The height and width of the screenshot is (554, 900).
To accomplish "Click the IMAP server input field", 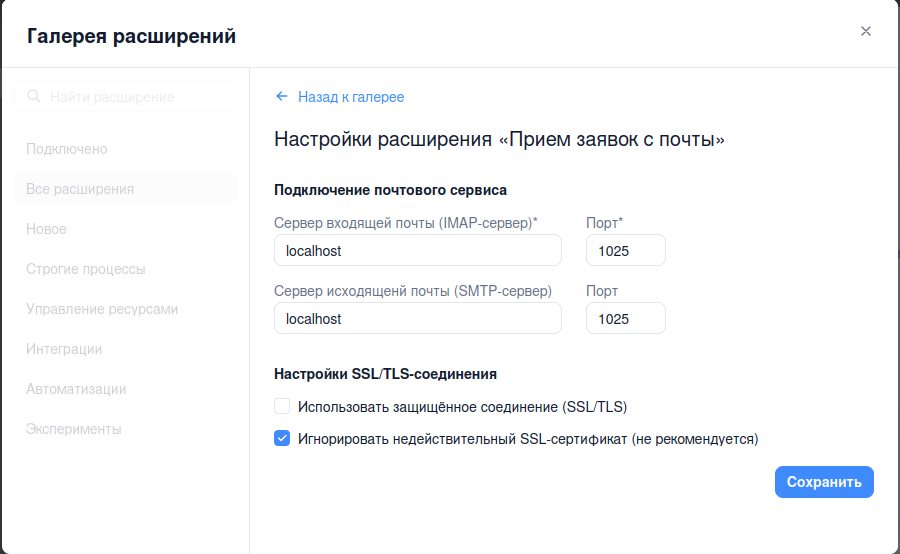I will pos(417,251).
